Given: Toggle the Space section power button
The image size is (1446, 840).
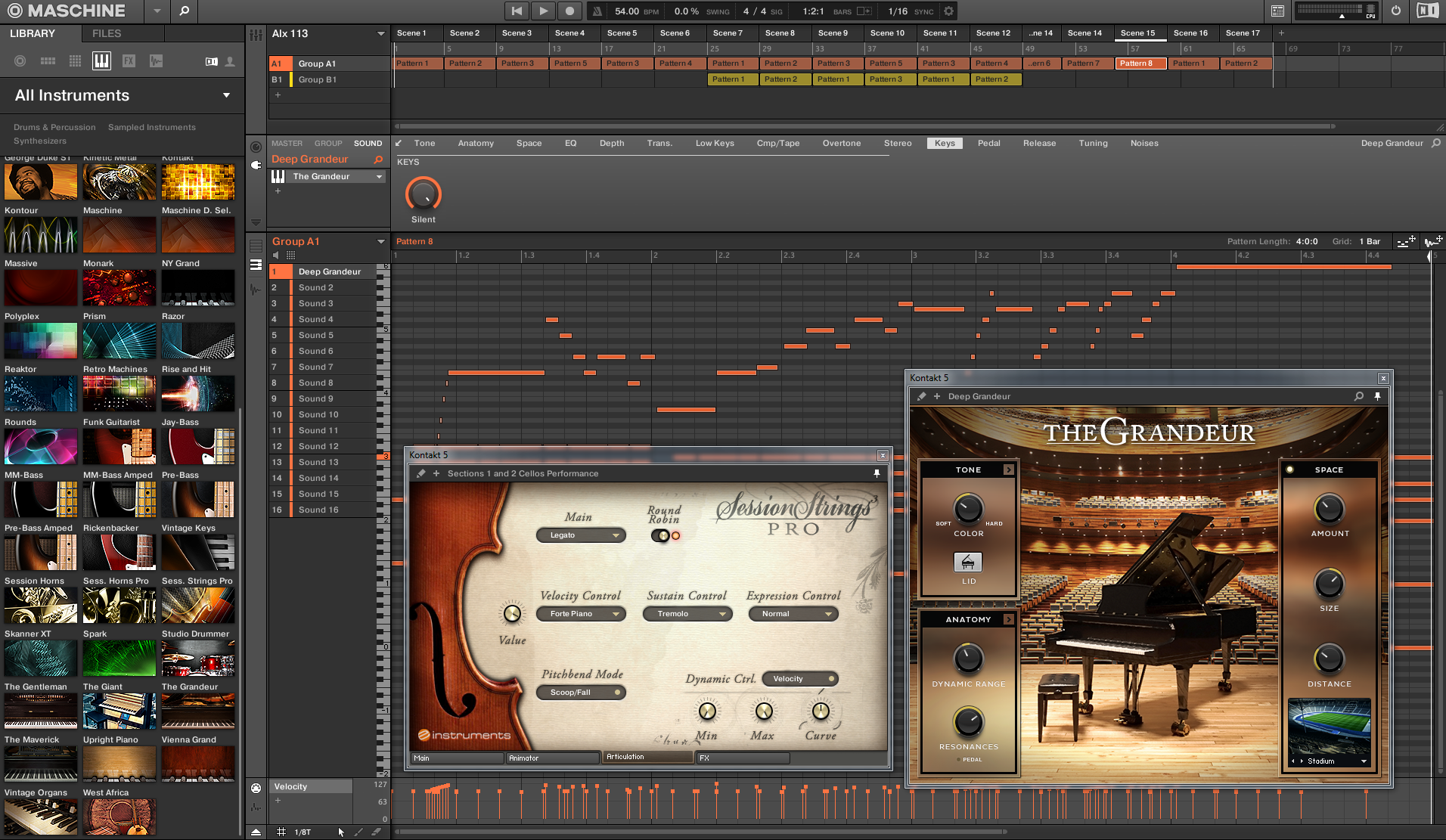Looking at the screenshot, I should (x=1290, y=470).
